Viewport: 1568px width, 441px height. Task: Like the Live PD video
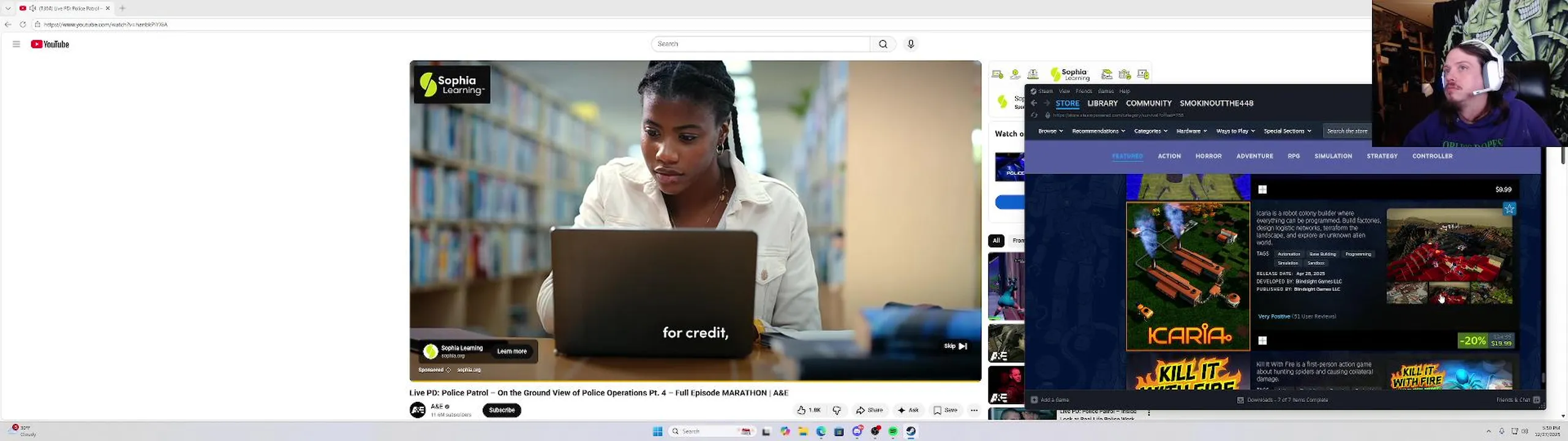(x=809, y=410)
